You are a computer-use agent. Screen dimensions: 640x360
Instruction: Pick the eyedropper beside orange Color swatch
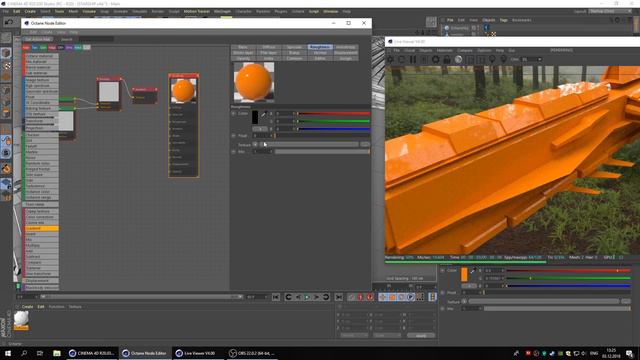point(473,271)
